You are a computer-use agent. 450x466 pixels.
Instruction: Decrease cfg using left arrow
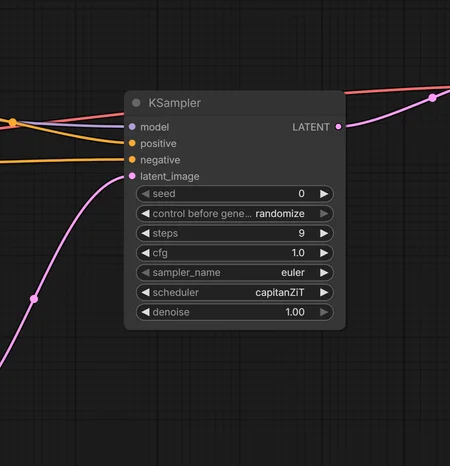(x=145, y=253)
